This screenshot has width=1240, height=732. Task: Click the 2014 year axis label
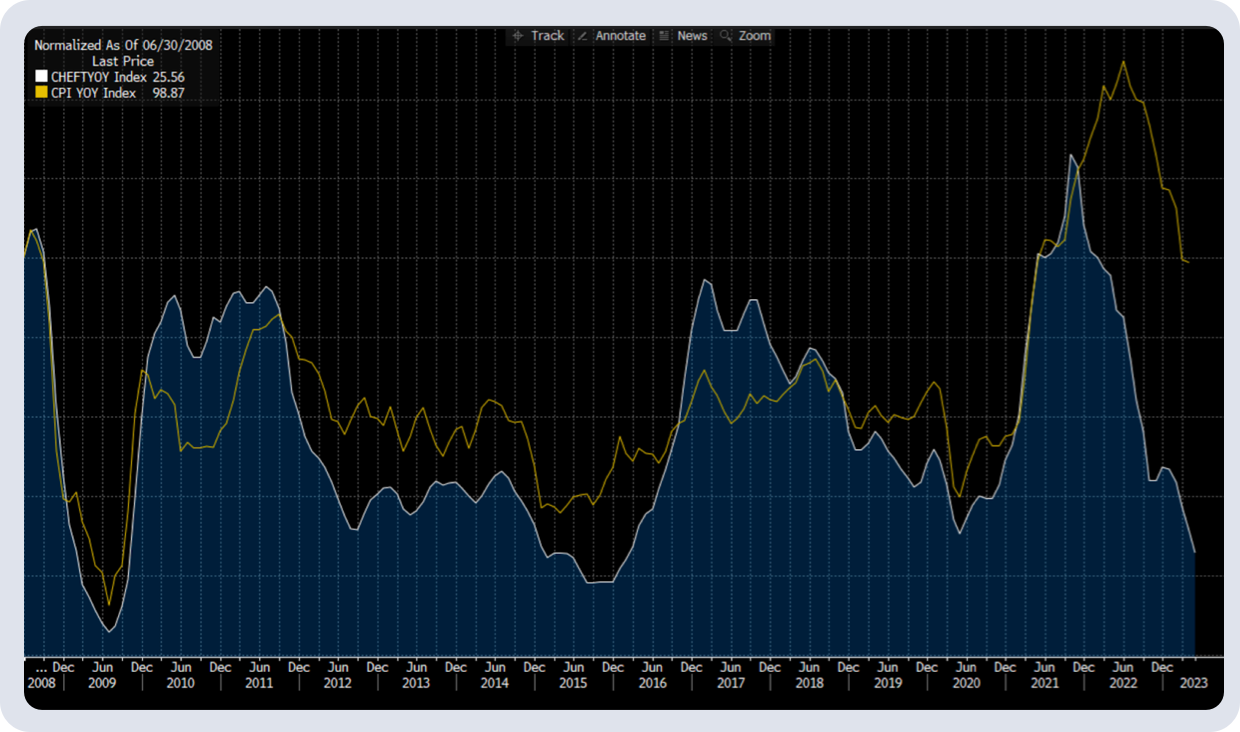(494, 683)
